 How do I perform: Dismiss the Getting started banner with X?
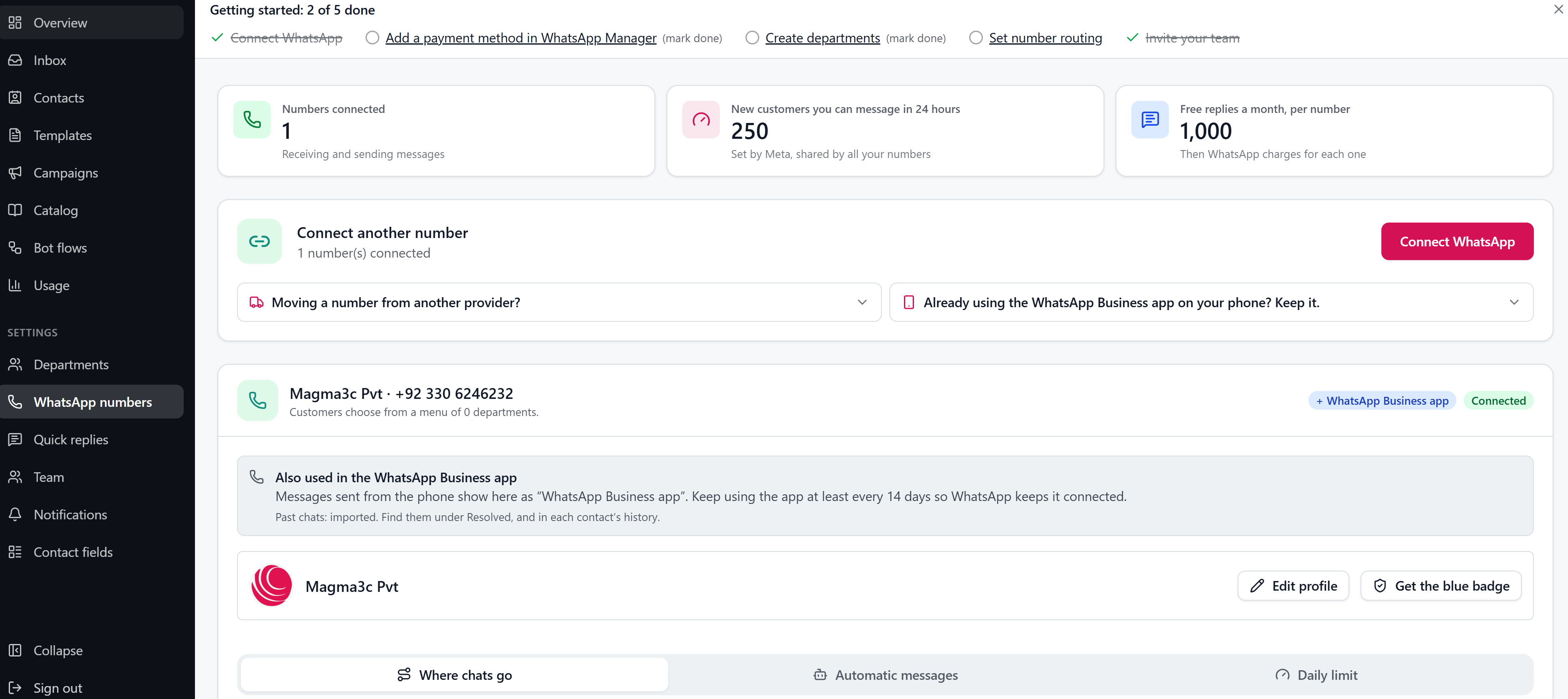point(1558,10)
